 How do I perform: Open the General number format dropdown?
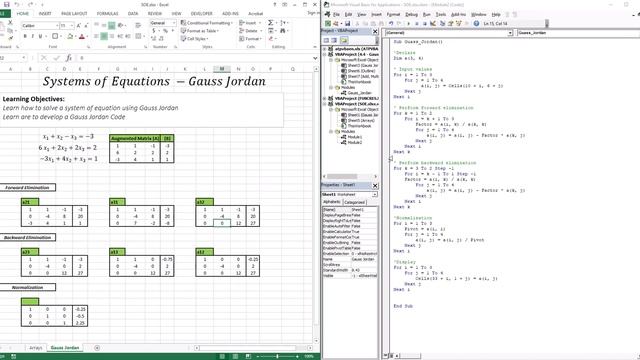pos(174,23)
